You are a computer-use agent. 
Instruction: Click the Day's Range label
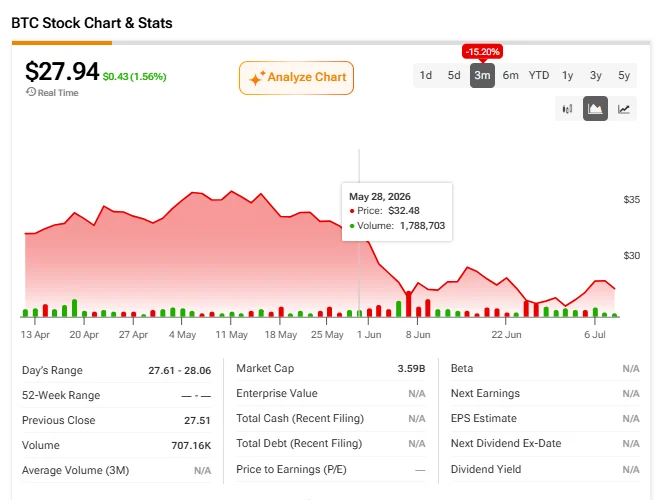click(x=52, y=370)
